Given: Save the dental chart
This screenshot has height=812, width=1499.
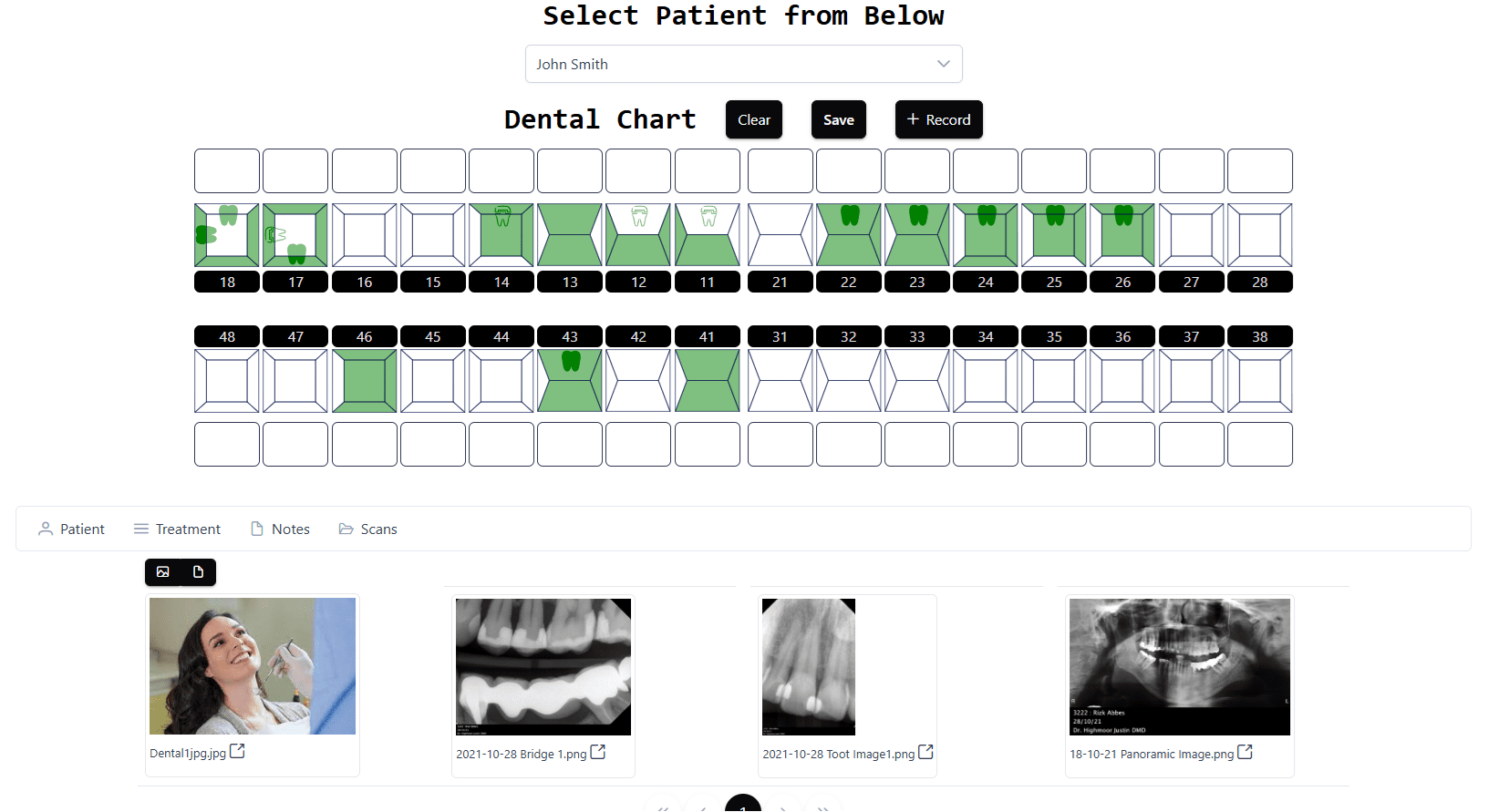Looking at the screenshot, I should (838, 119).
